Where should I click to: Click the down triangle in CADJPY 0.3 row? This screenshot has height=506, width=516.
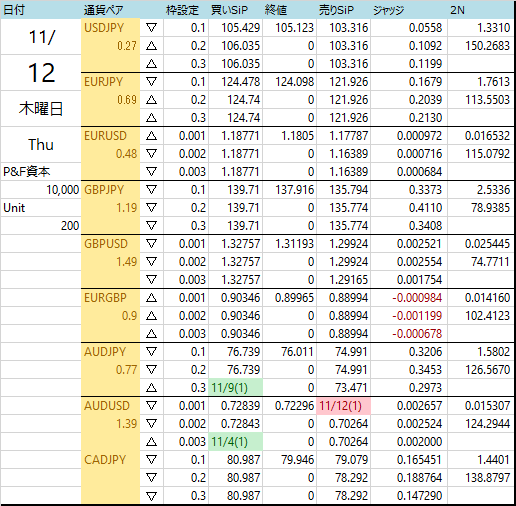pos(151,496)
